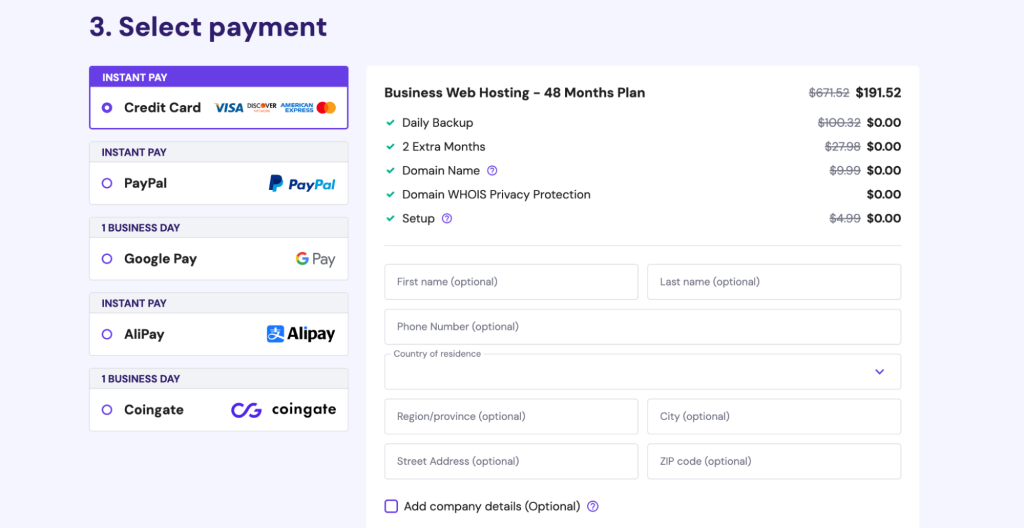Click the struck-through $671.52 price

tap(829, 93)
